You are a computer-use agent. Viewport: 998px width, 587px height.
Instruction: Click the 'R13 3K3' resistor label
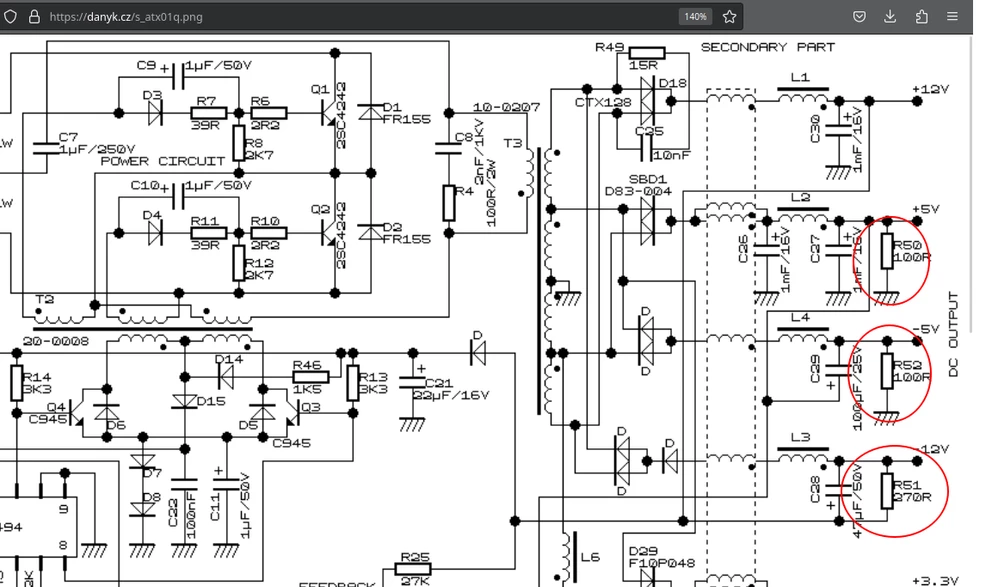pos(373,383)
